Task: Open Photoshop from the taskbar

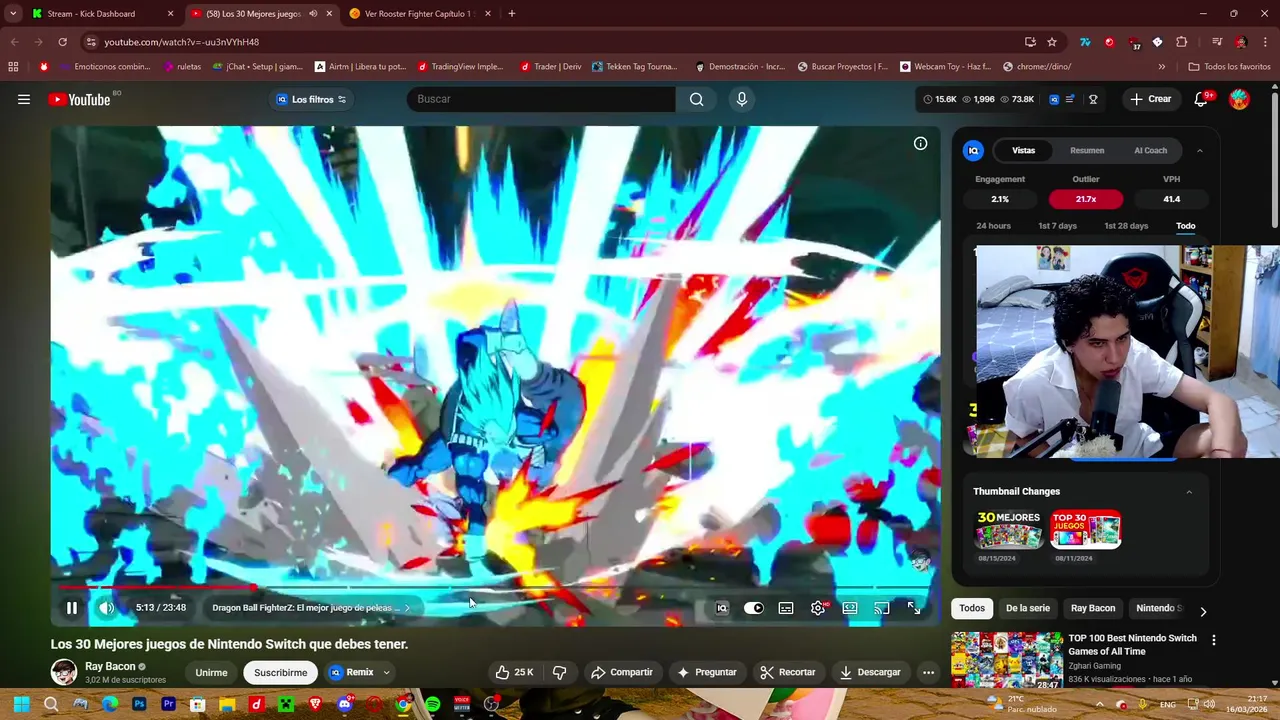Action: point(139,704)
